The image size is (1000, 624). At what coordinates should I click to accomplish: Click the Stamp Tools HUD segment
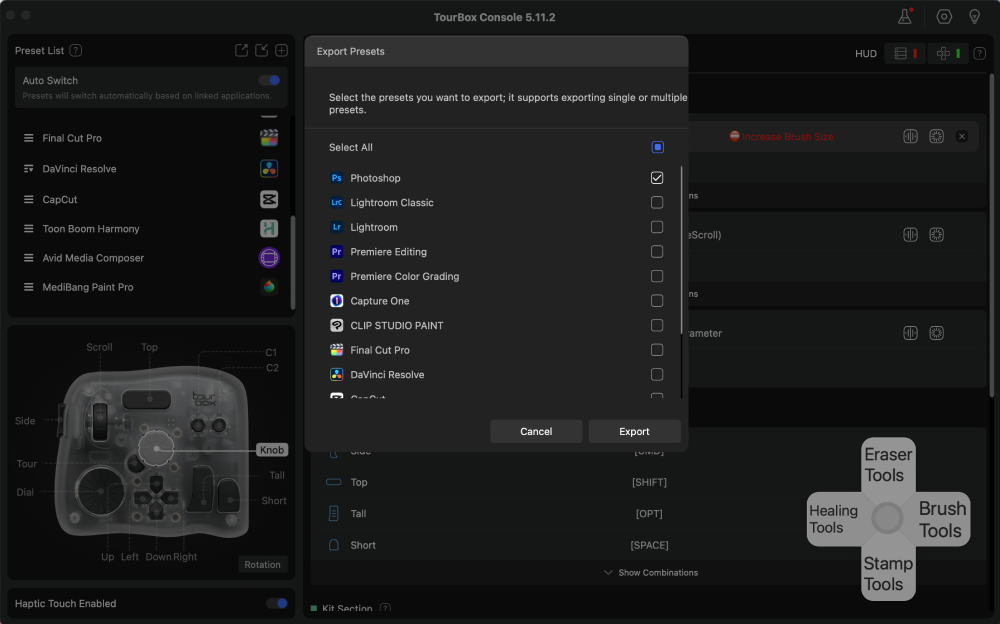(x=888, y=574)
